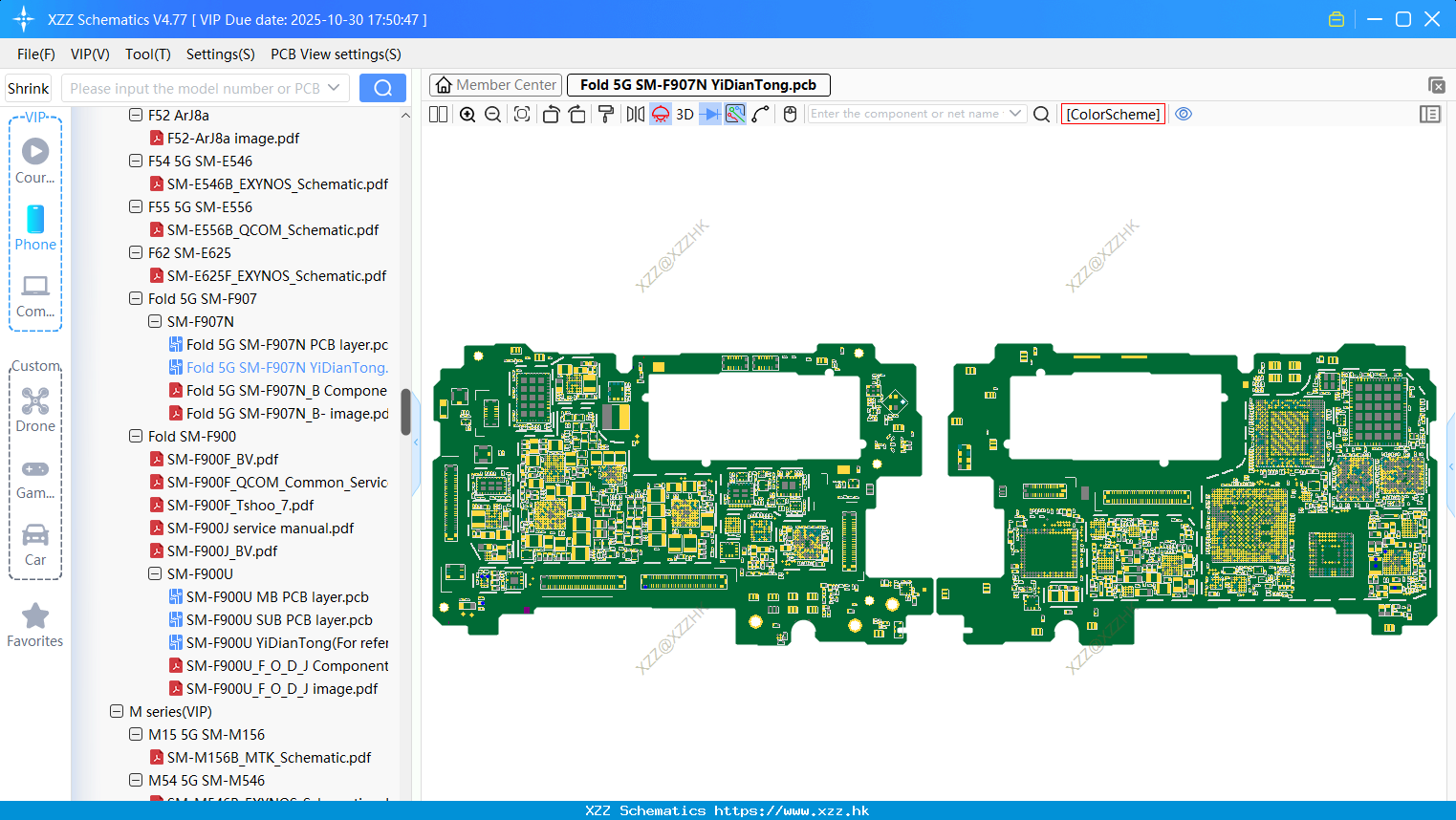This screenshot has width=1456, height=820.
Task: Switch to 3D board view
Action: (685, 114)
